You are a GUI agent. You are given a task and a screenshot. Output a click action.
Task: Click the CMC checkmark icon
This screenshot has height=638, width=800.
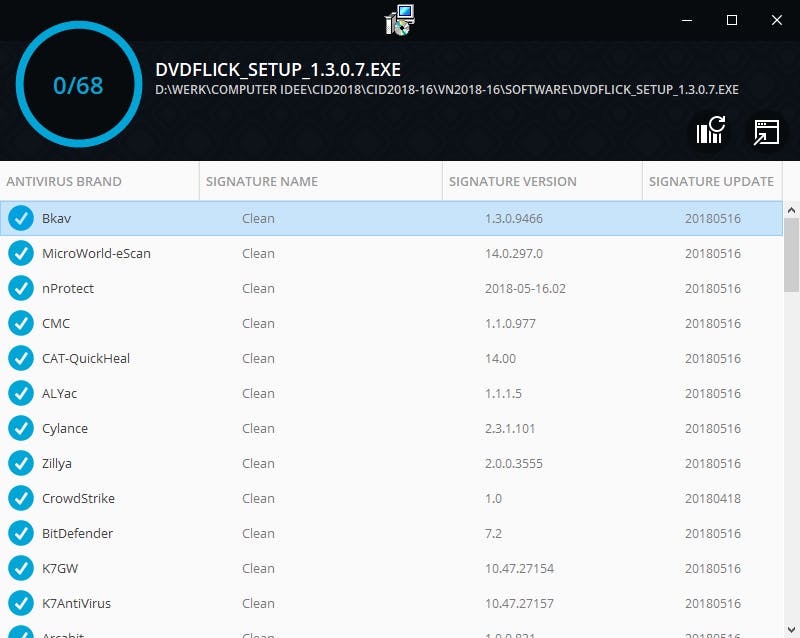[x=21, y=323]
